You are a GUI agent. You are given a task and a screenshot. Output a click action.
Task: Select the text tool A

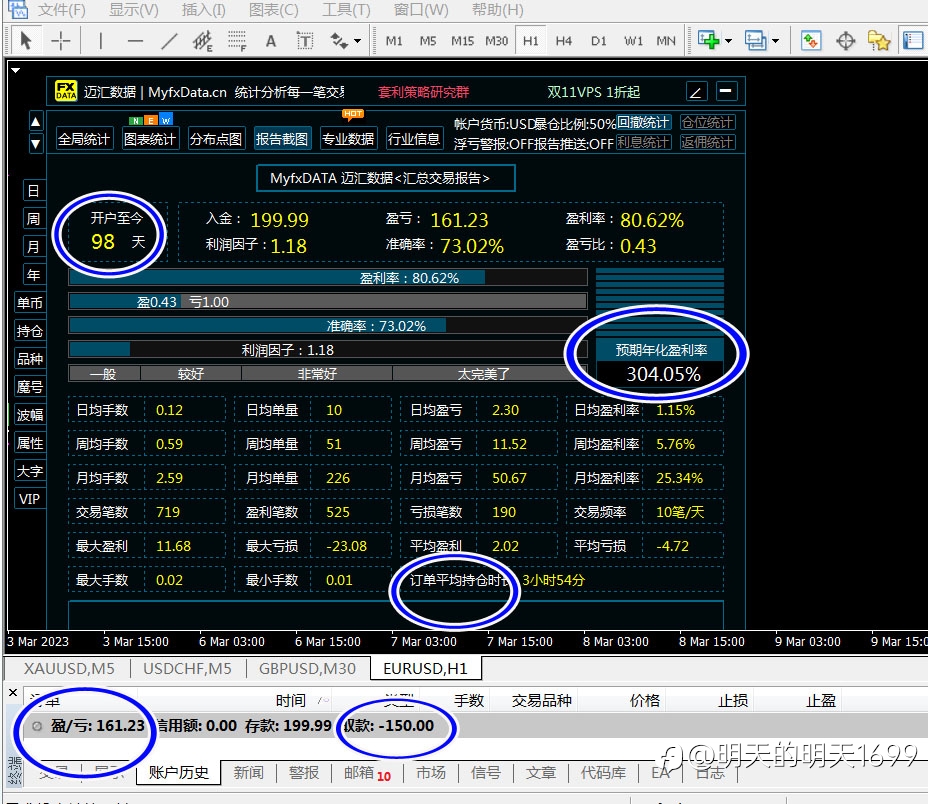[270, 41]
